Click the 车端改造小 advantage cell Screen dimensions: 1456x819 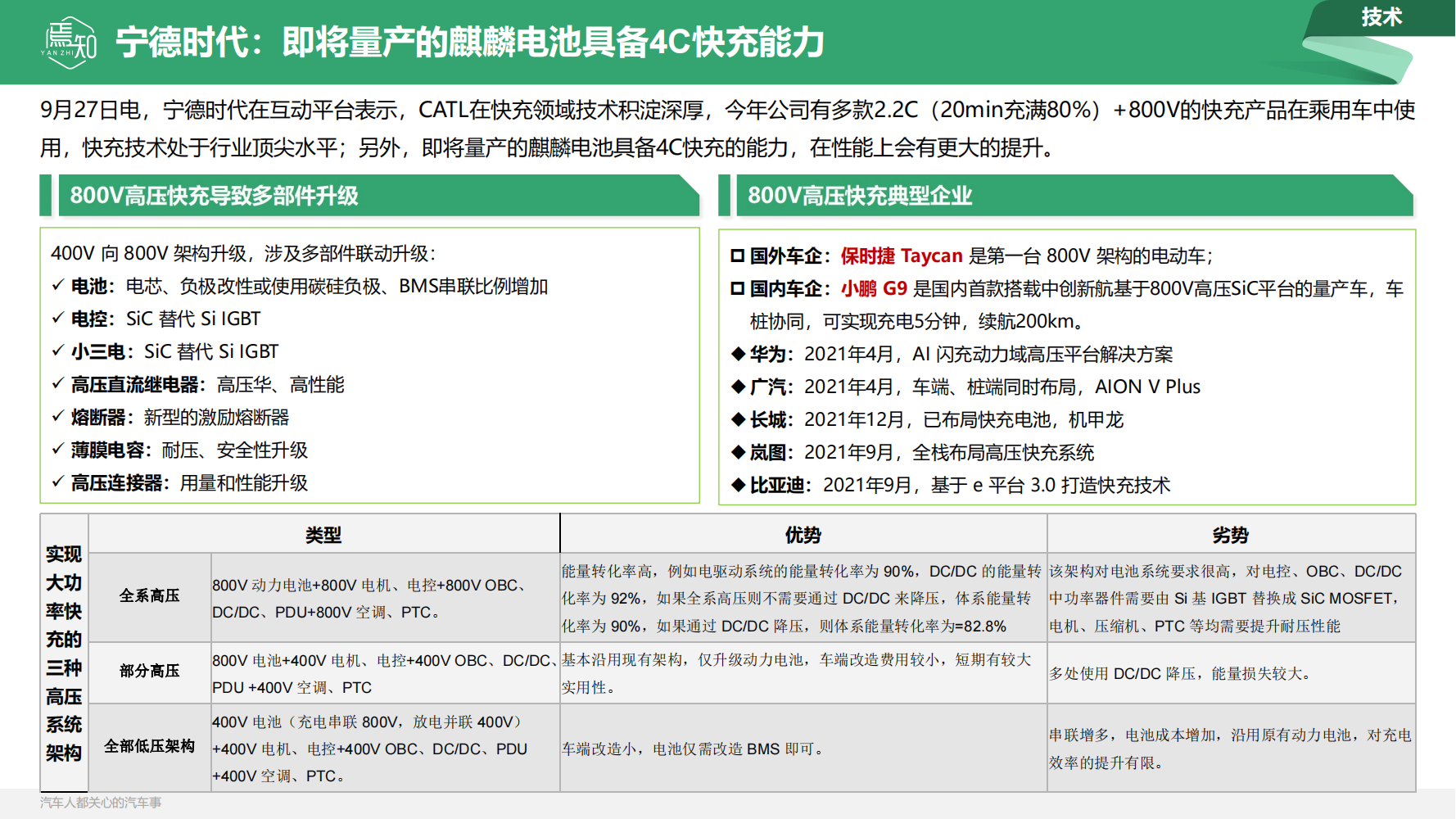[x=803, y=749]
